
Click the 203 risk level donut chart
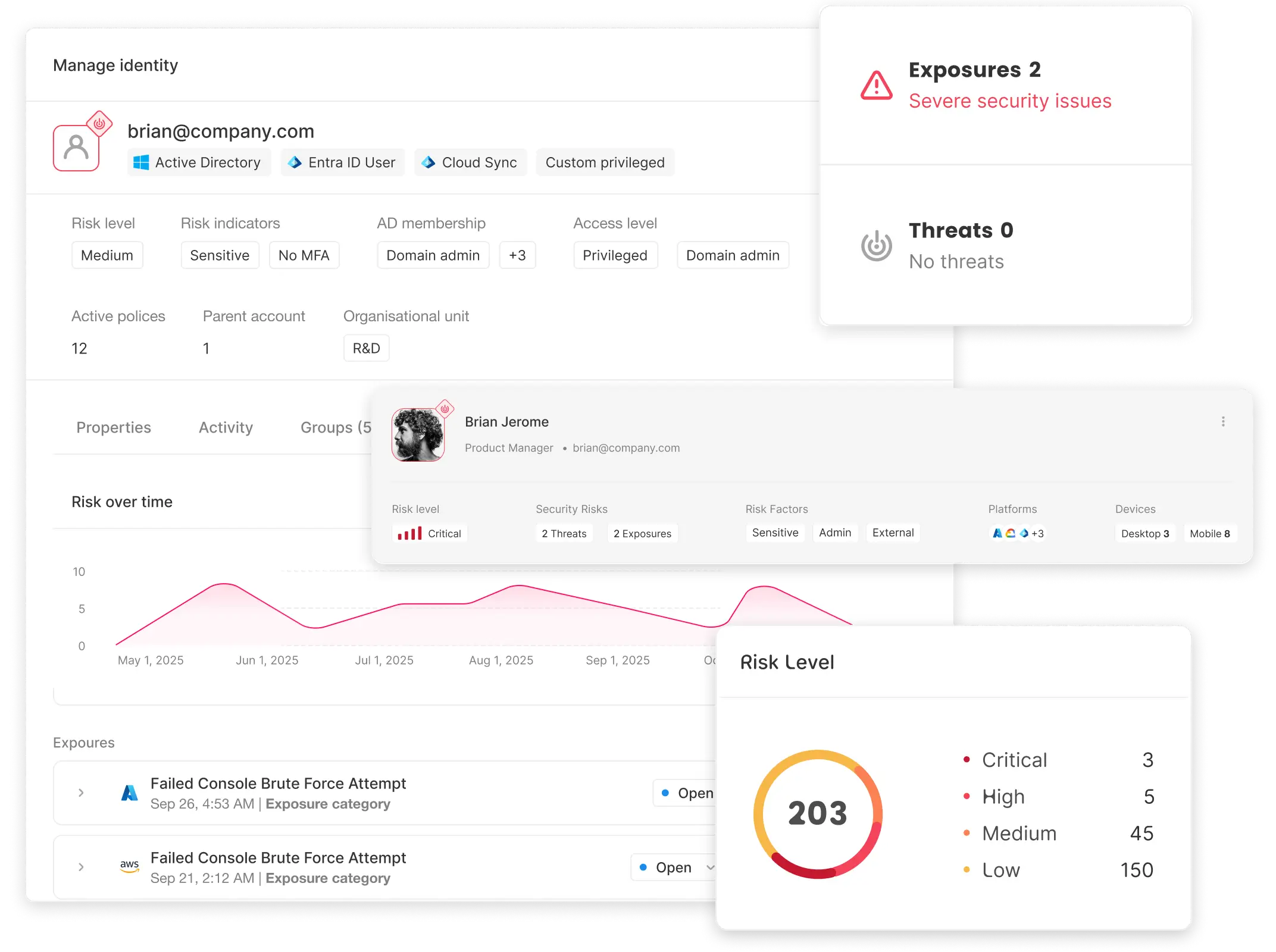click(x=818, y=813)
